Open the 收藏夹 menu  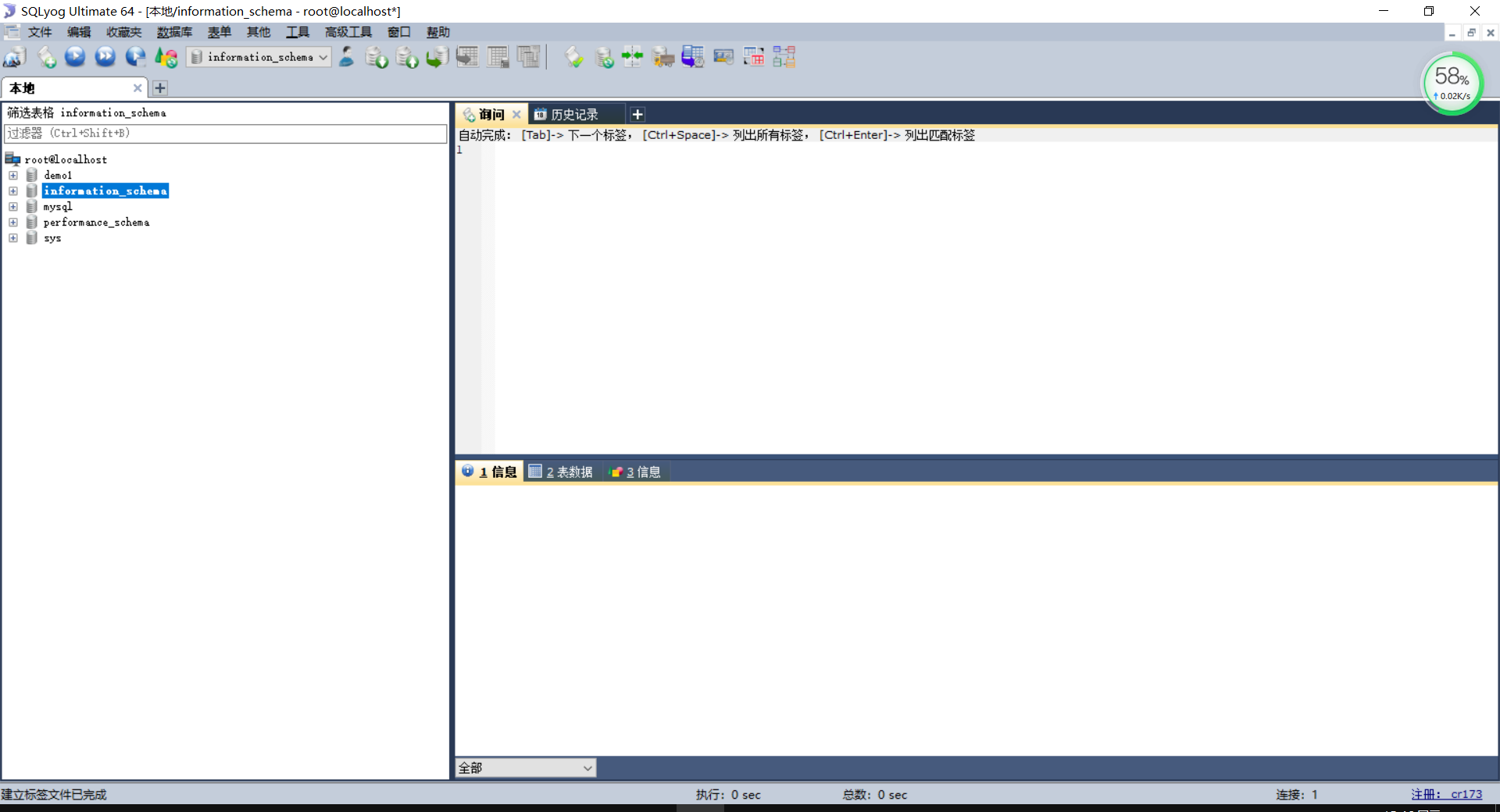(x=124, y=32)
